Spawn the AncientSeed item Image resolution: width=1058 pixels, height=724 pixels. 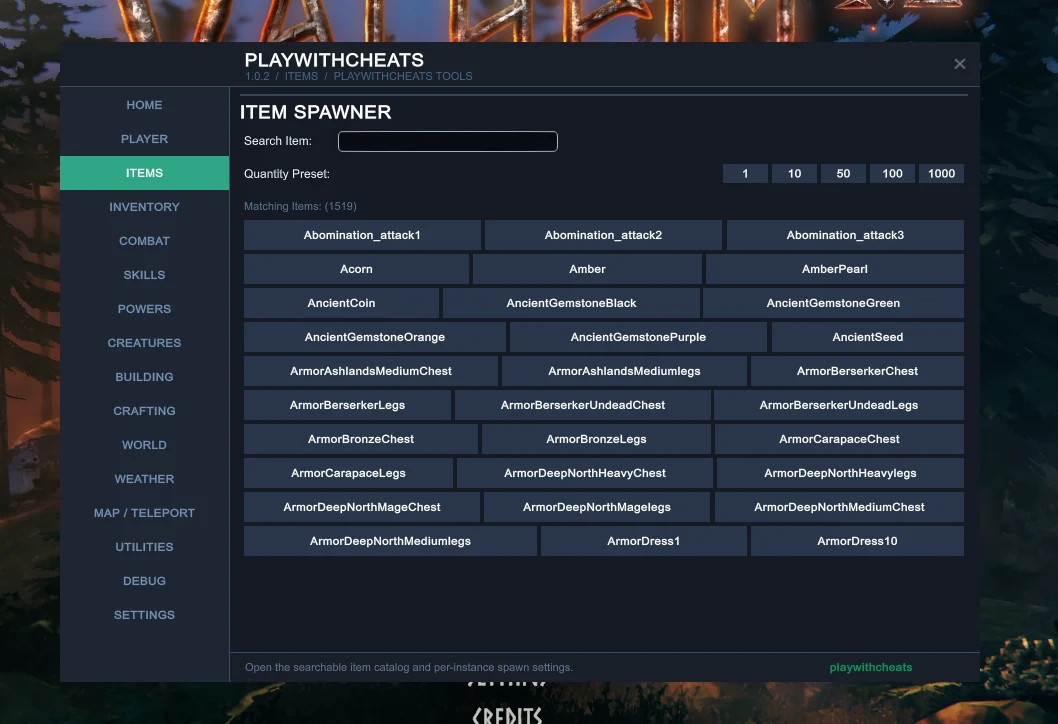pos(868,337)
